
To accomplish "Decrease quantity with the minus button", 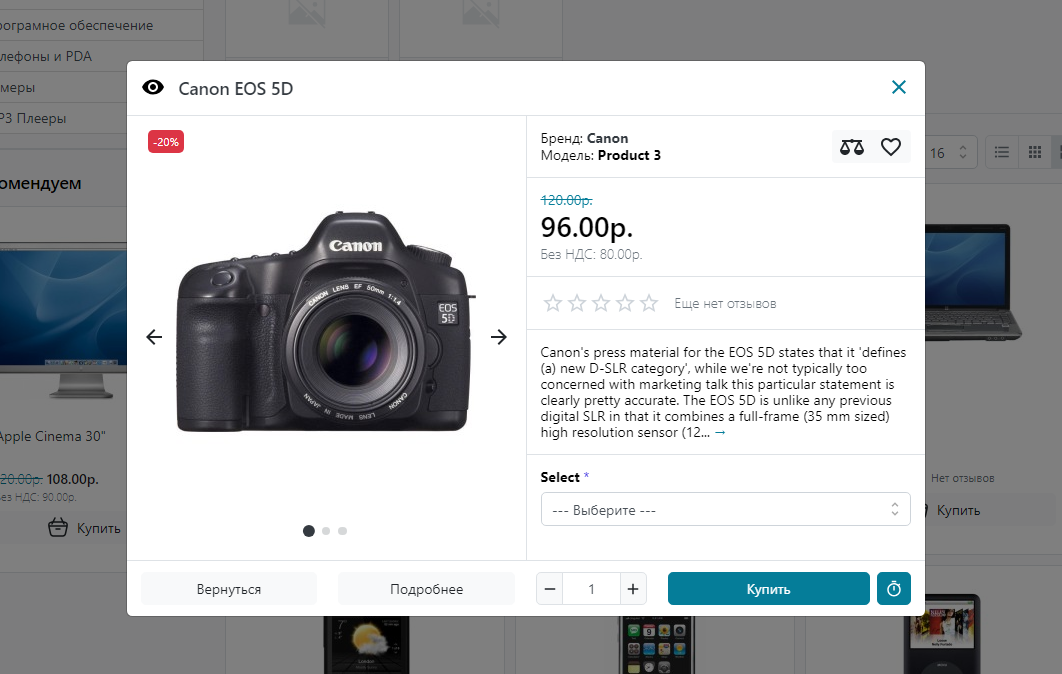I will click(x=550, y=589).
